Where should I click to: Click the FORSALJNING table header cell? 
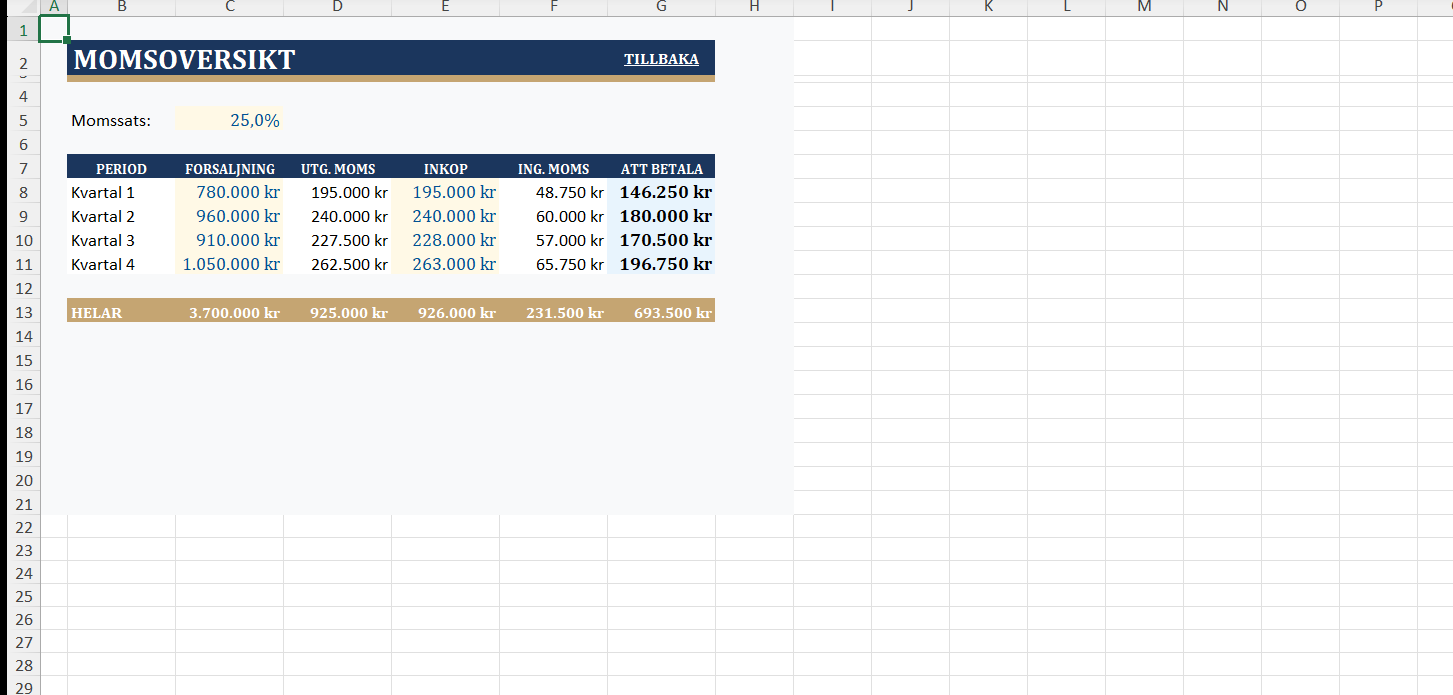230,169
